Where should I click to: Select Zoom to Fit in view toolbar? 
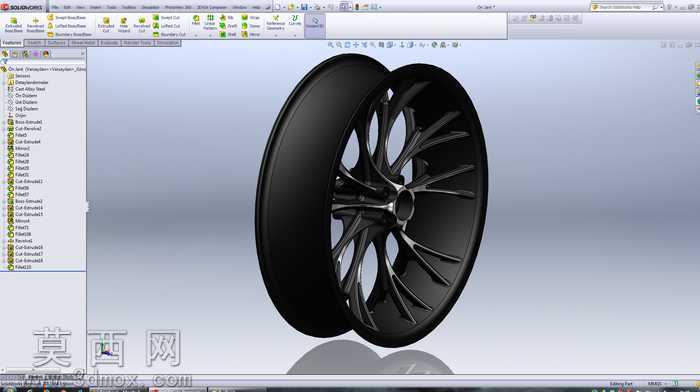(x=330, y=45)
